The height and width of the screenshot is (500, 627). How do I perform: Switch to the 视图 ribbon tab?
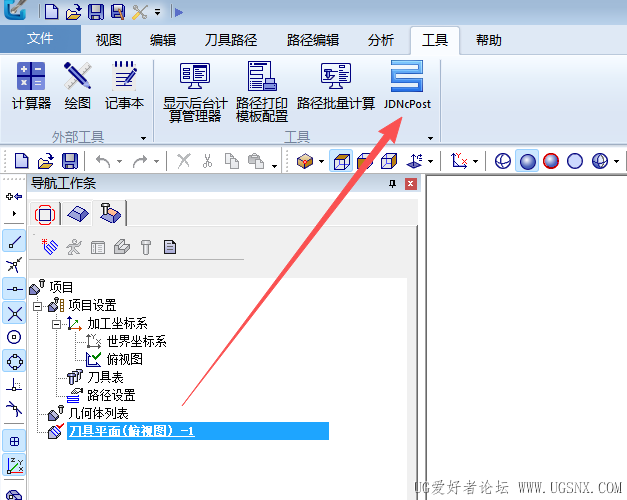(108, 40)
